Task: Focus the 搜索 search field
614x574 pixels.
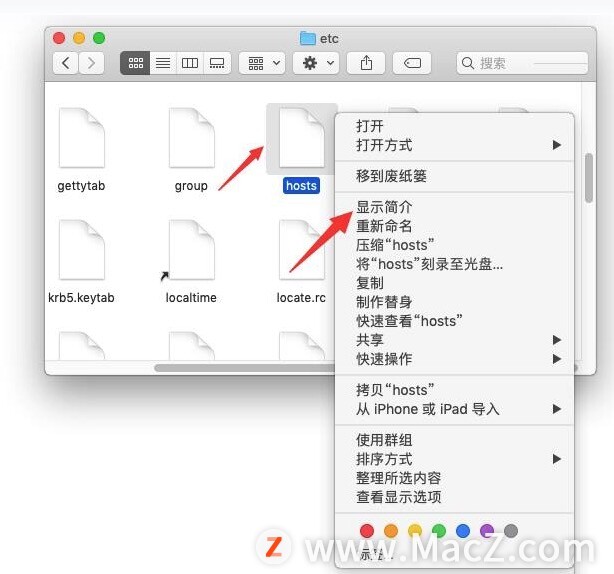Action: [522, 63]
